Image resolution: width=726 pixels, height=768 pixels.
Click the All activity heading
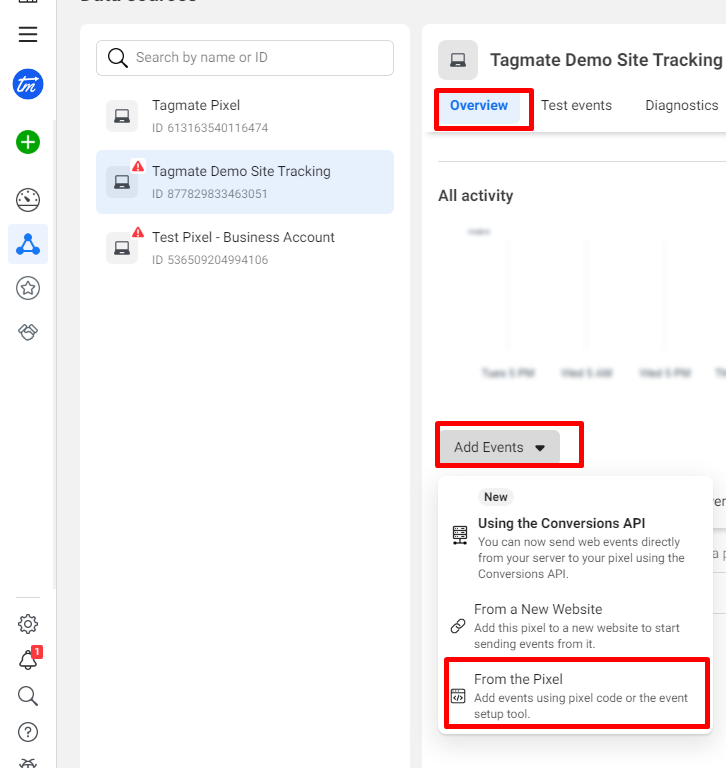[476, 196]
